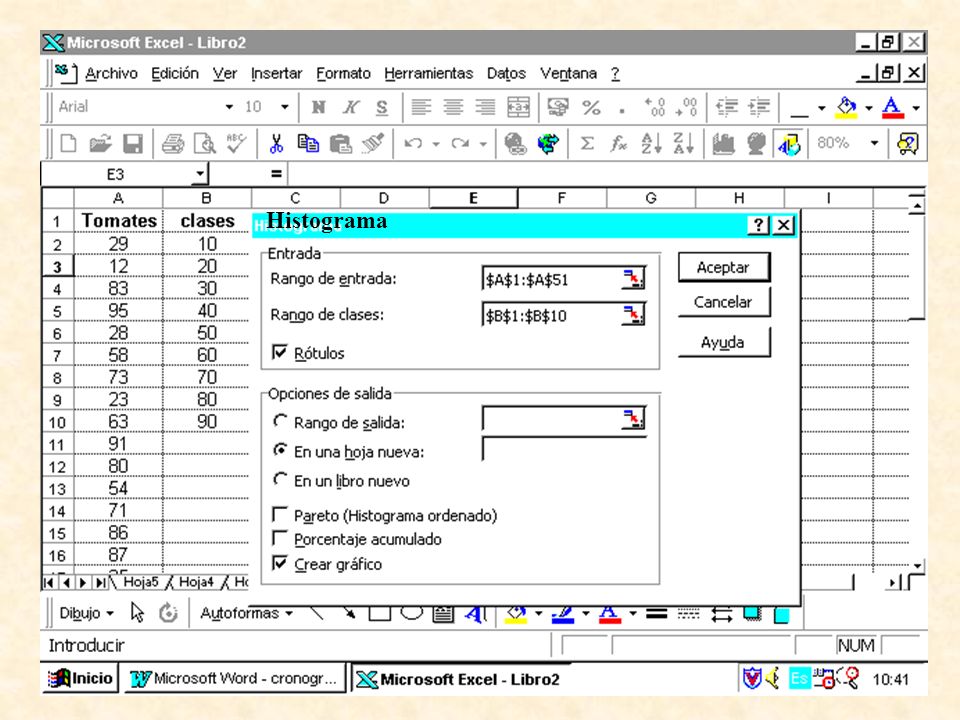Image resolution: width=960 pixels, height=720 pixels.
Task: Apply Currency style icon
Action: click(x=558, y=107)
